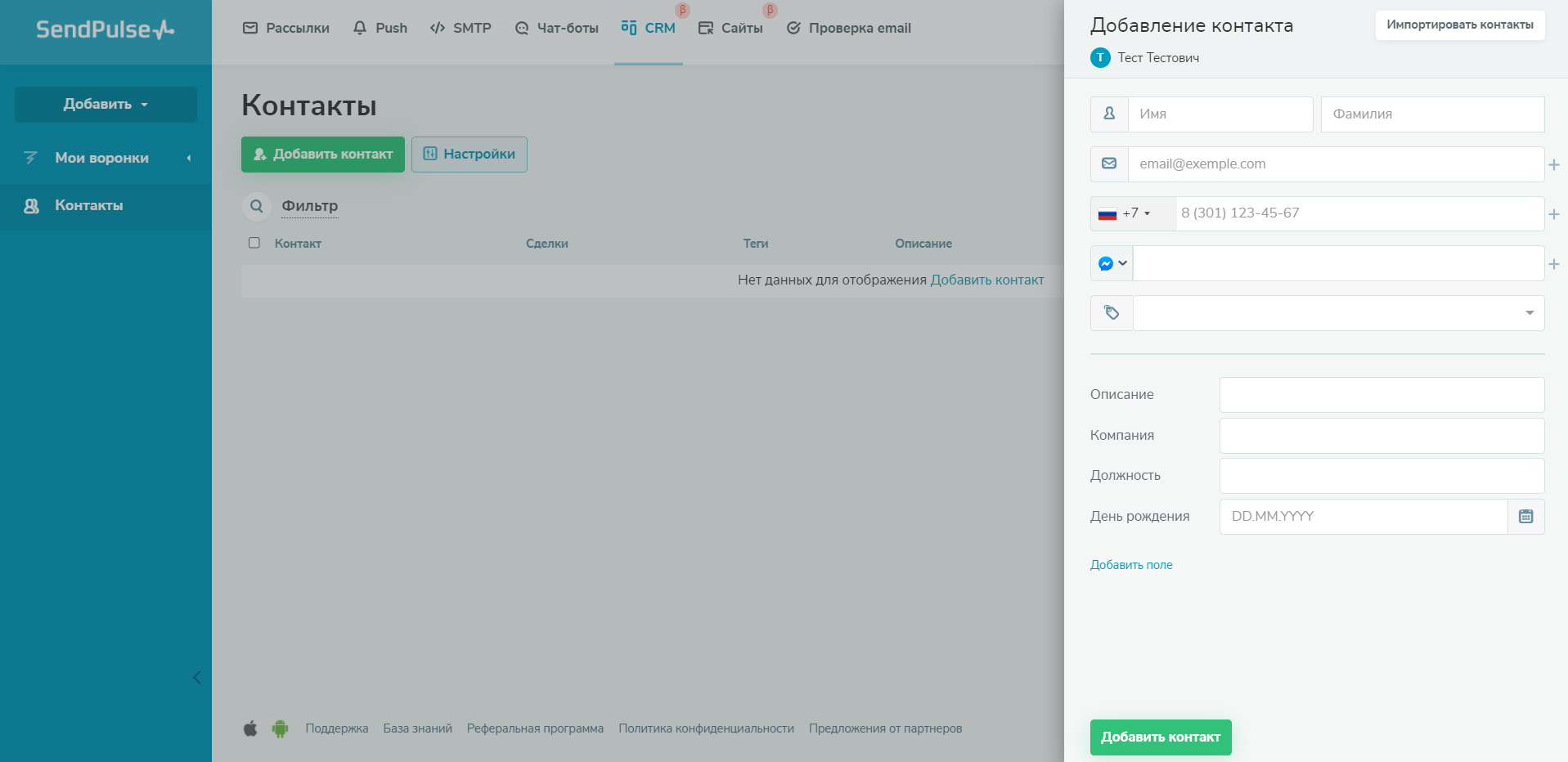Screen dimensions: 1568x762
Task: Click plus icon beside messenger field
Action: point(1553,264)
